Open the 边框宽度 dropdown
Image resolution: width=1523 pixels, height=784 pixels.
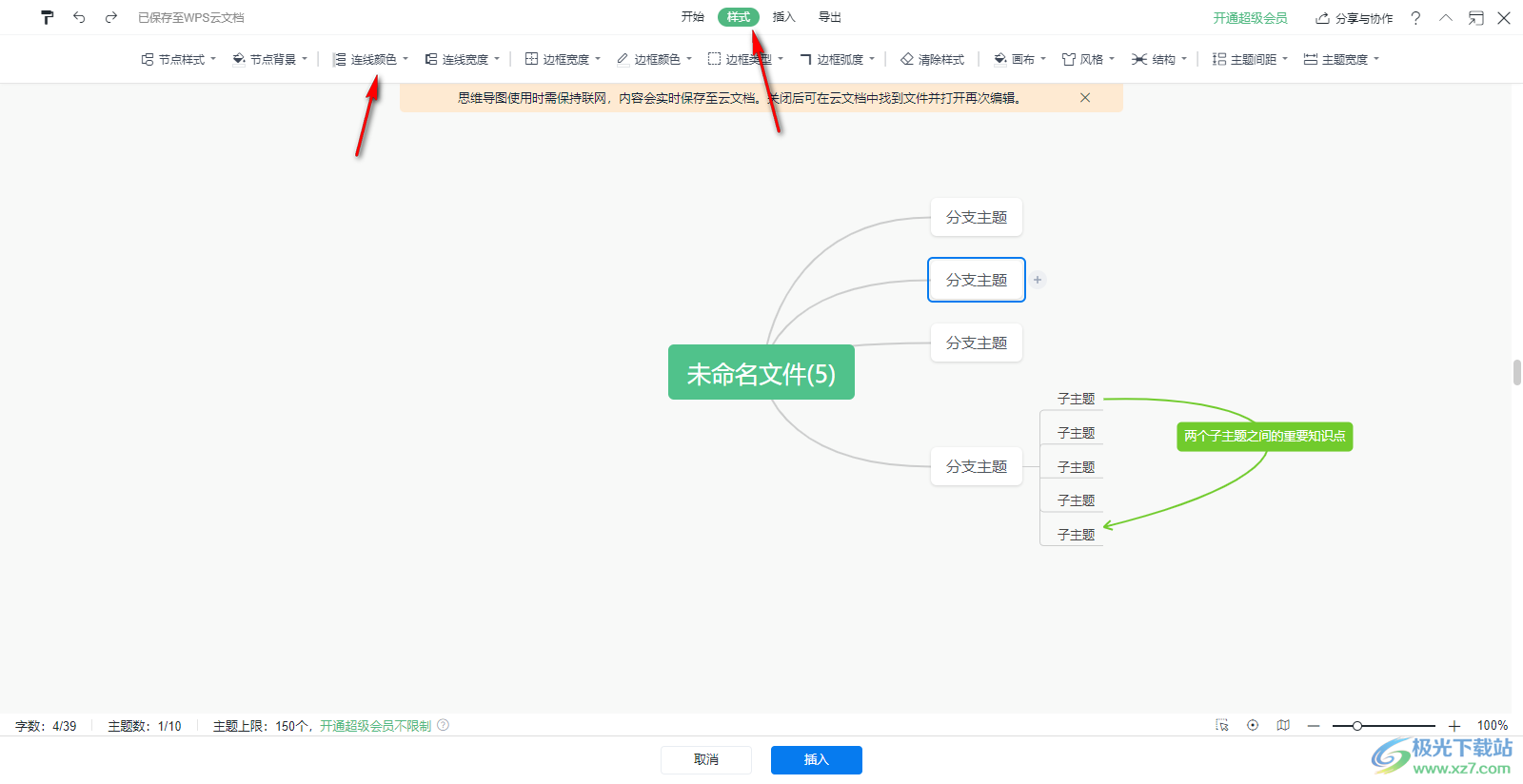coord(564,59)
